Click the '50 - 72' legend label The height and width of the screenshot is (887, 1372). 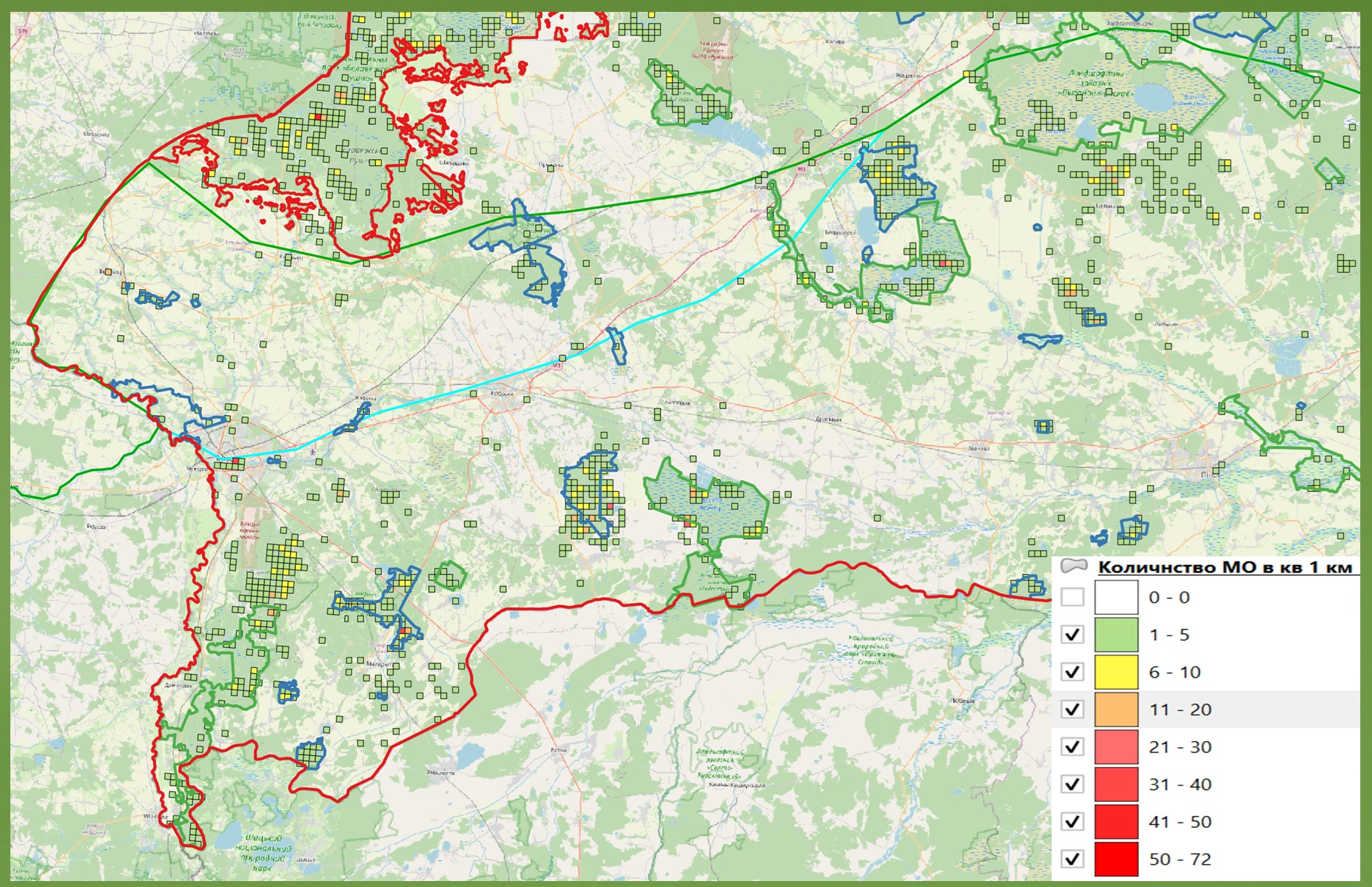coord(1180,859)
